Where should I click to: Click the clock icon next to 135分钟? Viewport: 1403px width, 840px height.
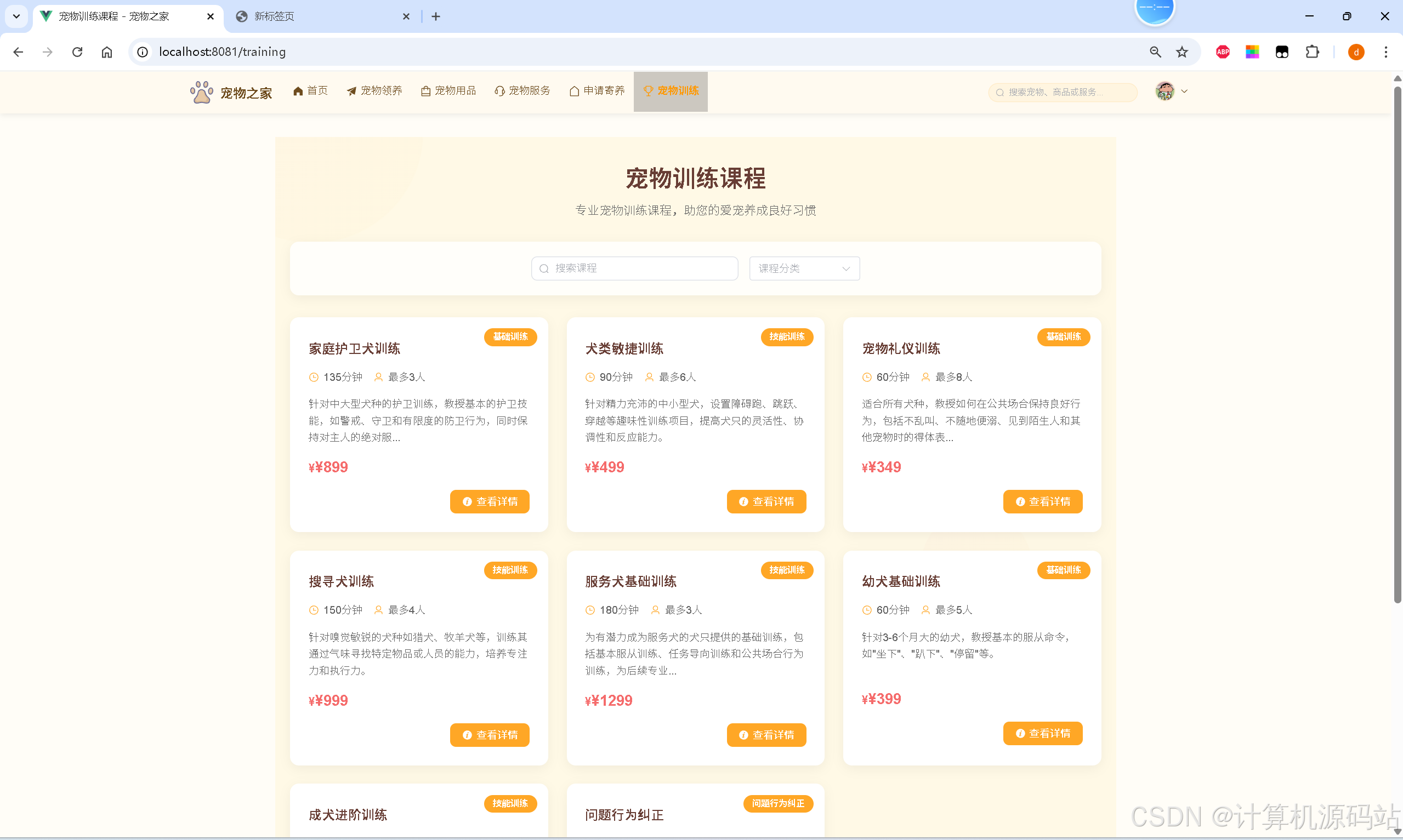(314, 377)
